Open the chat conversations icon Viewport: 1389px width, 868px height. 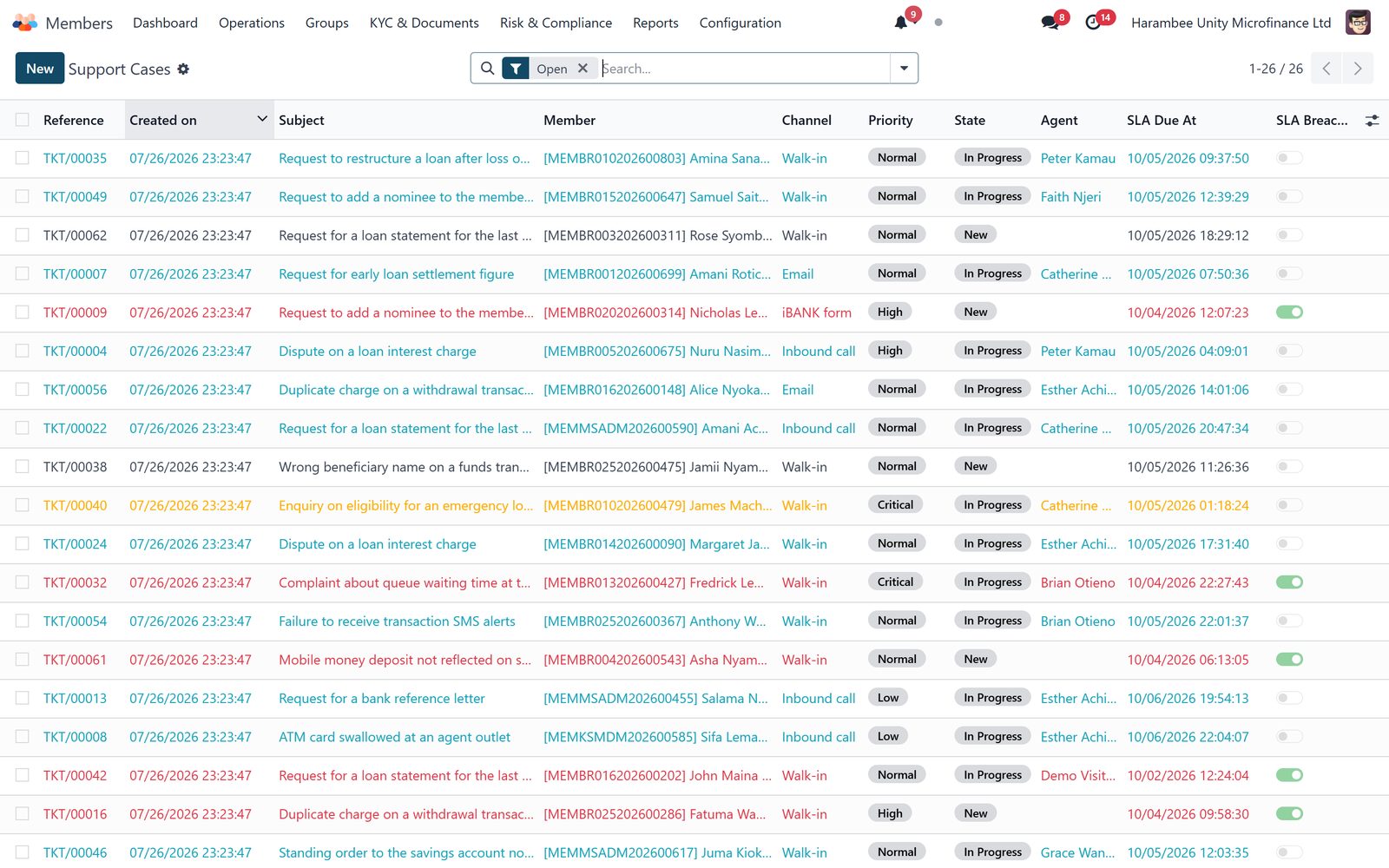point(1050,23)
